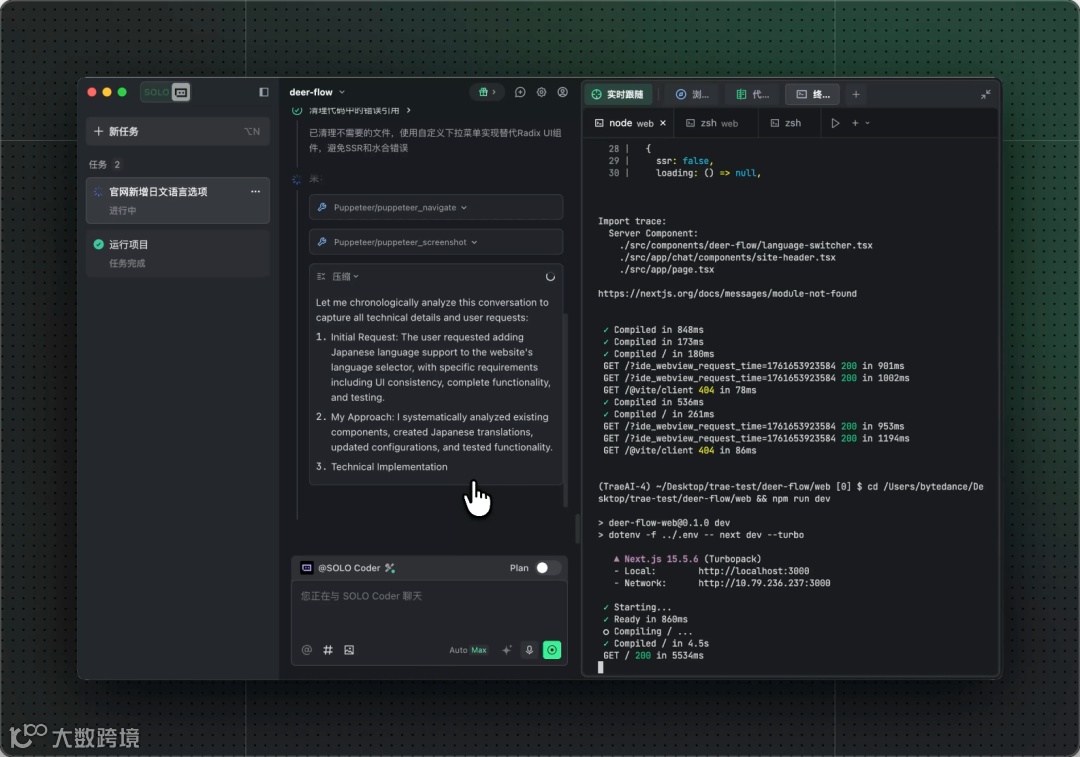Image resolution: width=1080 pixels, height=757 pixels.
Task: Click the green stop generation button
Action: (552, 650)
